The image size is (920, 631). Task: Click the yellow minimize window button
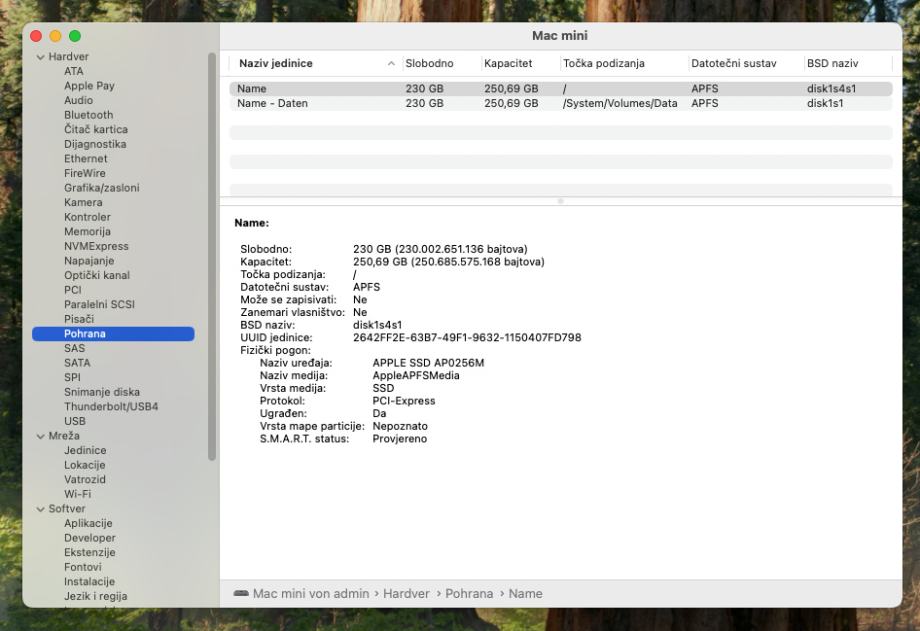pos(57,36)
